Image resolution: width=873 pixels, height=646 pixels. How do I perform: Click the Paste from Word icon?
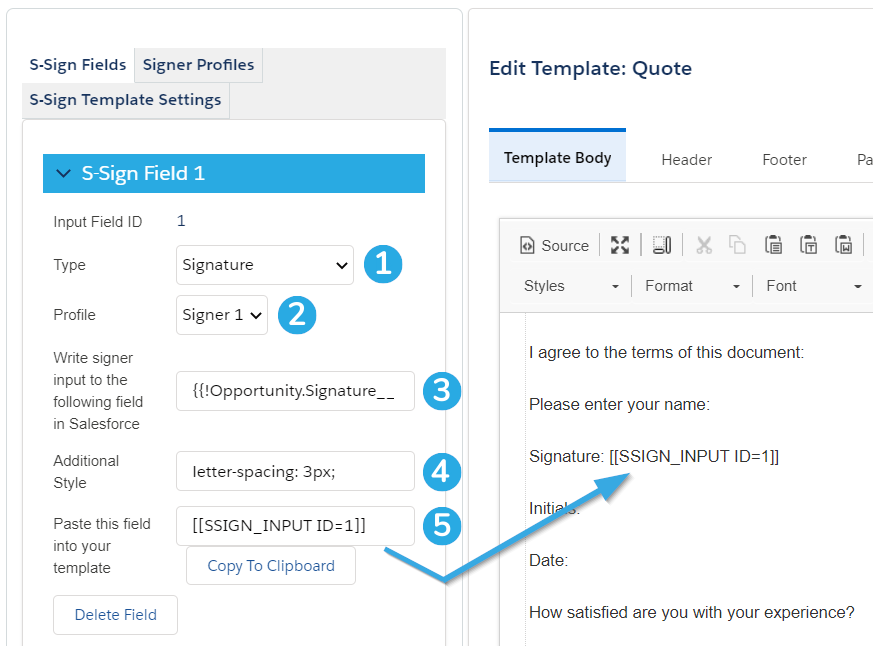(843, 245)
